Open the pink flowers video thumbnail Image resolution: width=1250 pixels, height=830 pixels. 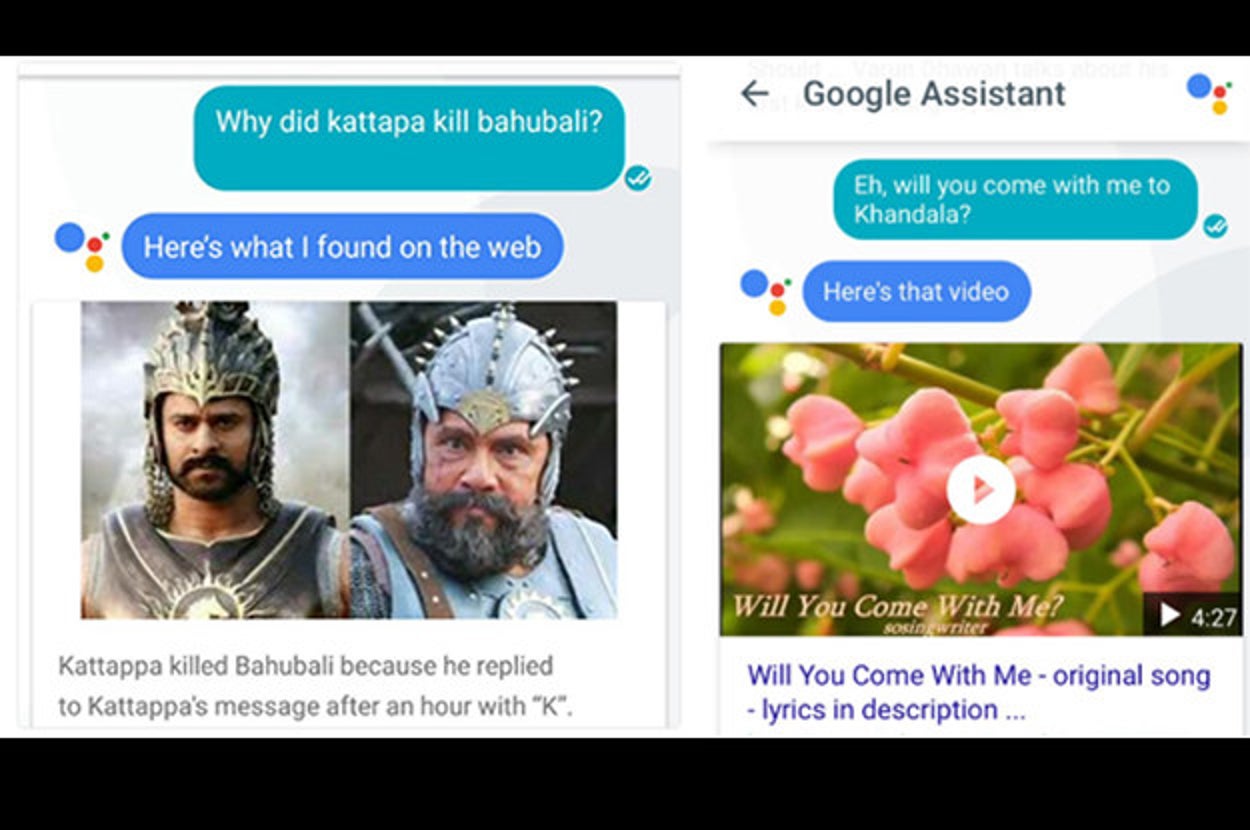981,489
